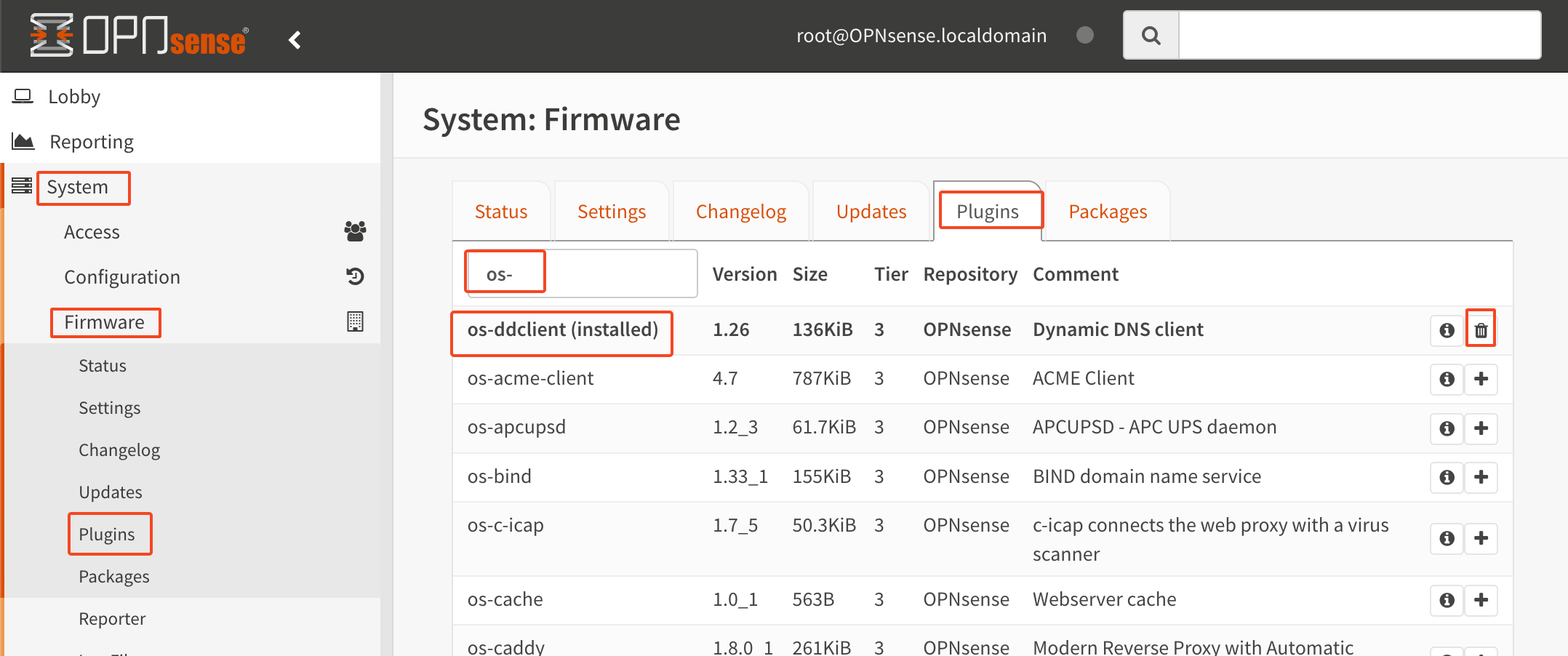The image size is (1568, 656).
Task: Open the Packages tab
Action: pyautogui.click(x=1108, y=212)
